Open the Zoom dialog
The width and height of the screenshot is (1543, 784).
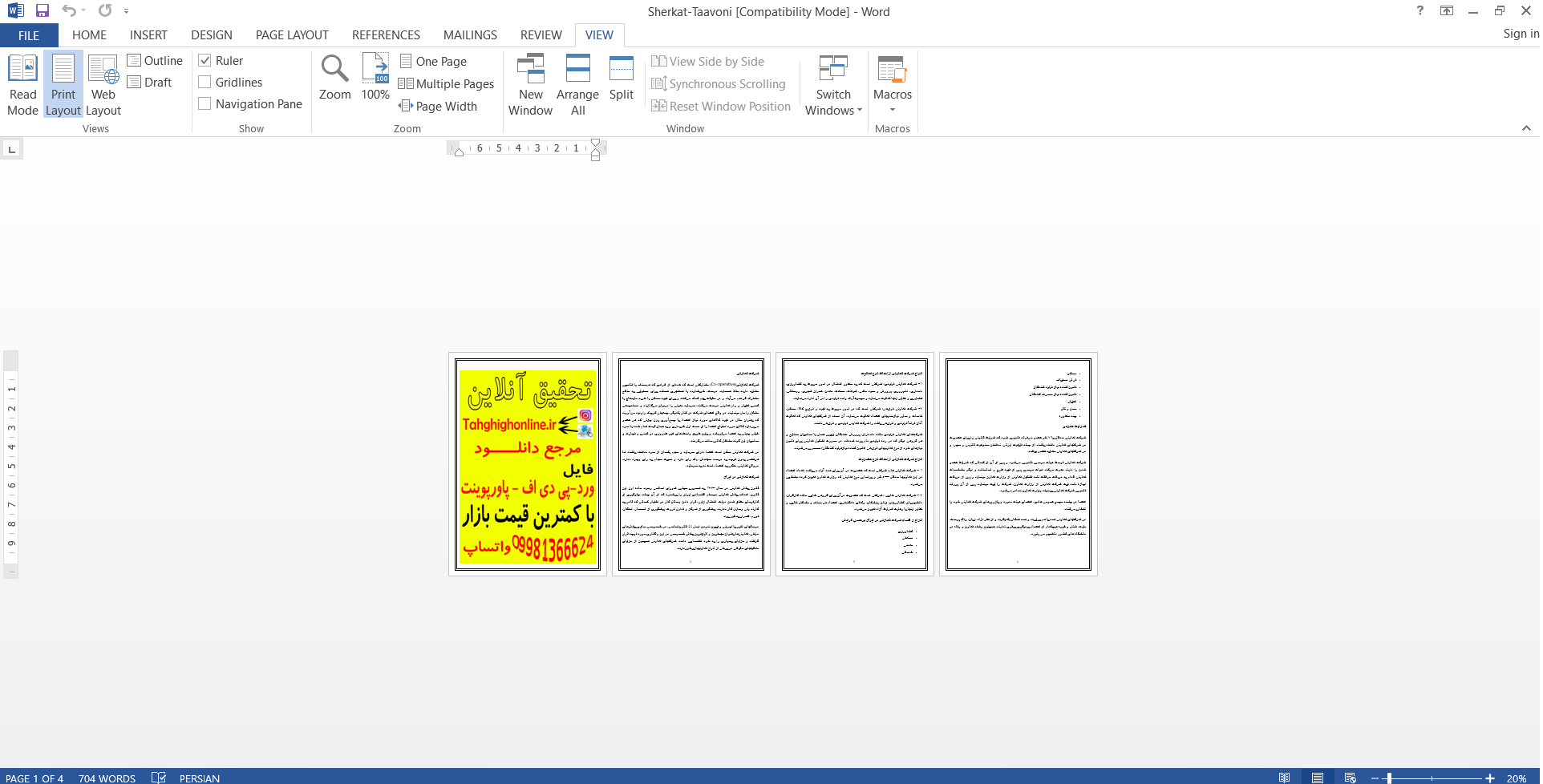(x=334, y=78)
